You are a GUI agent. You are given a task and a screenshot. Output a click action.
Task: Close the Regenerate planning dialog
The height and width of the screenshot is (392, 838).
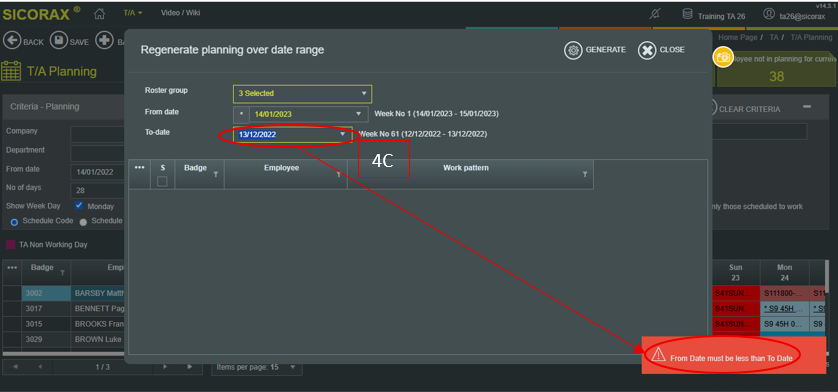647,50
